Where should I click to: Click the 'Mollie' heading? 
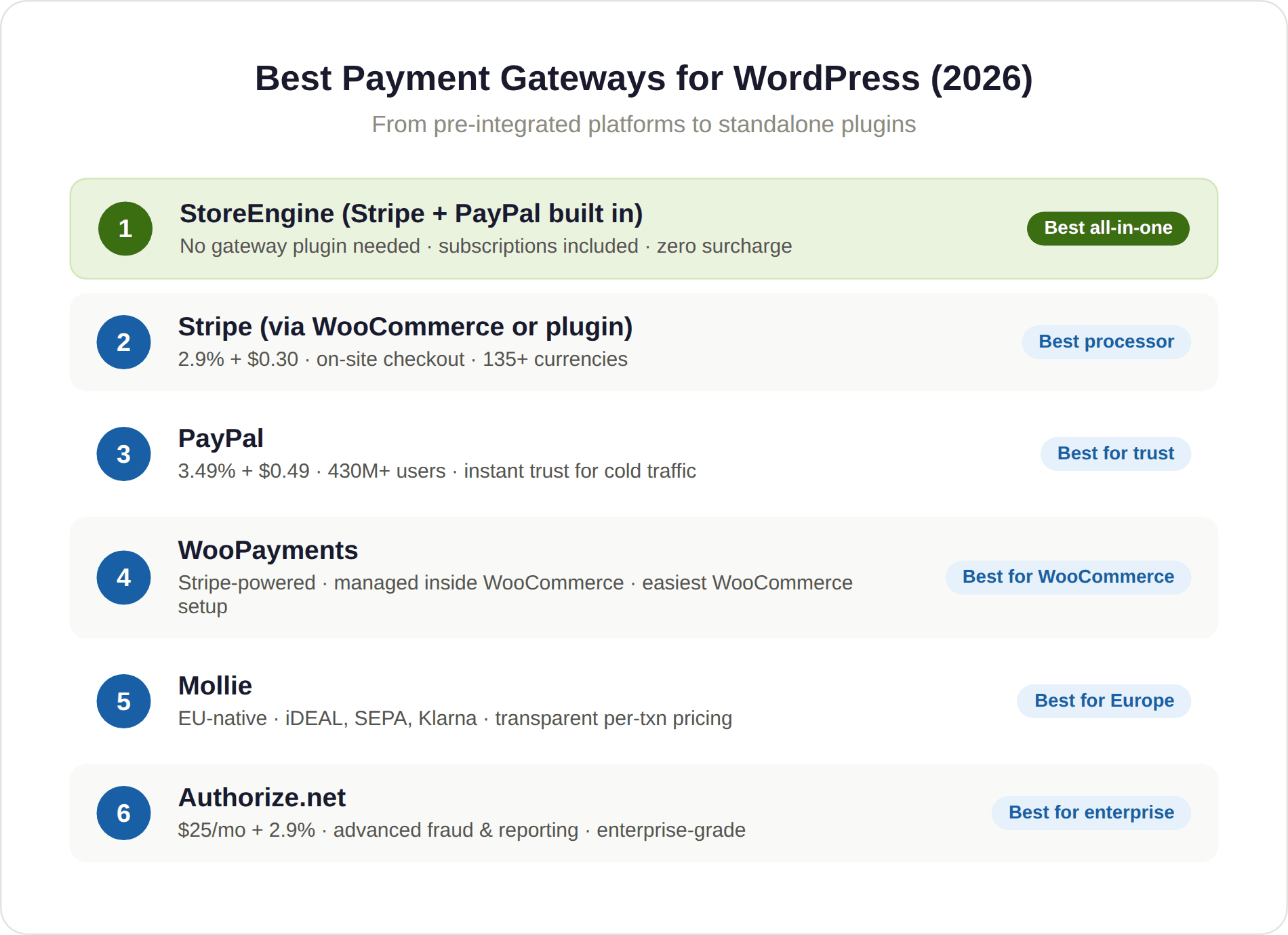[x=215, y=686]
